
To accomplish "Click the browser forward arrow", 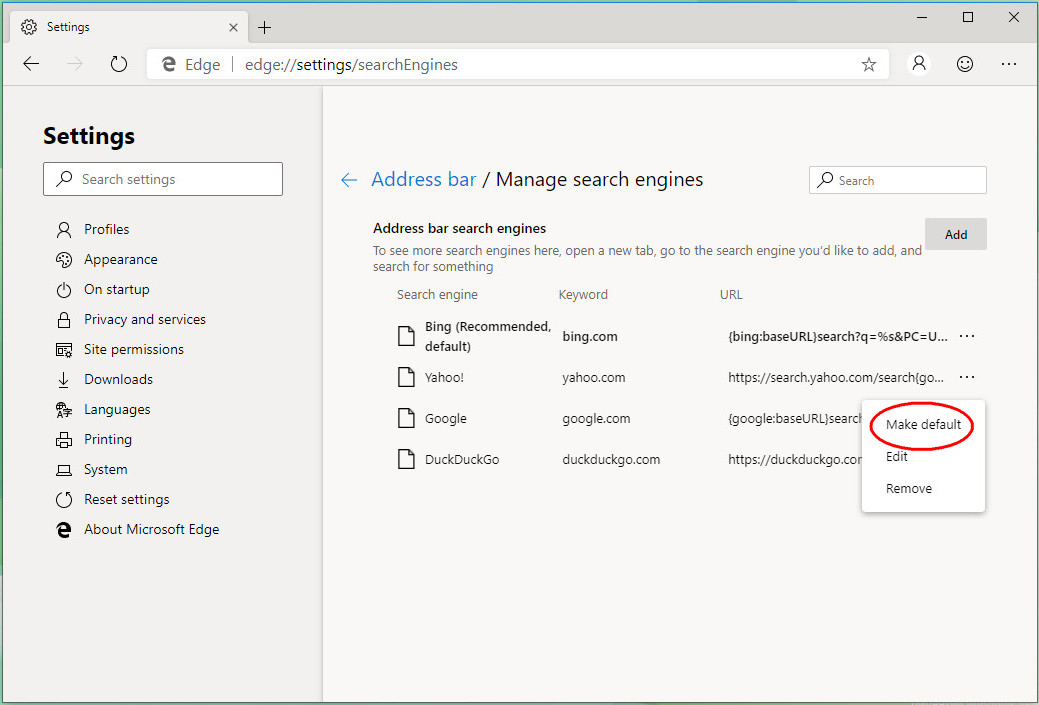I will (75, 64).
